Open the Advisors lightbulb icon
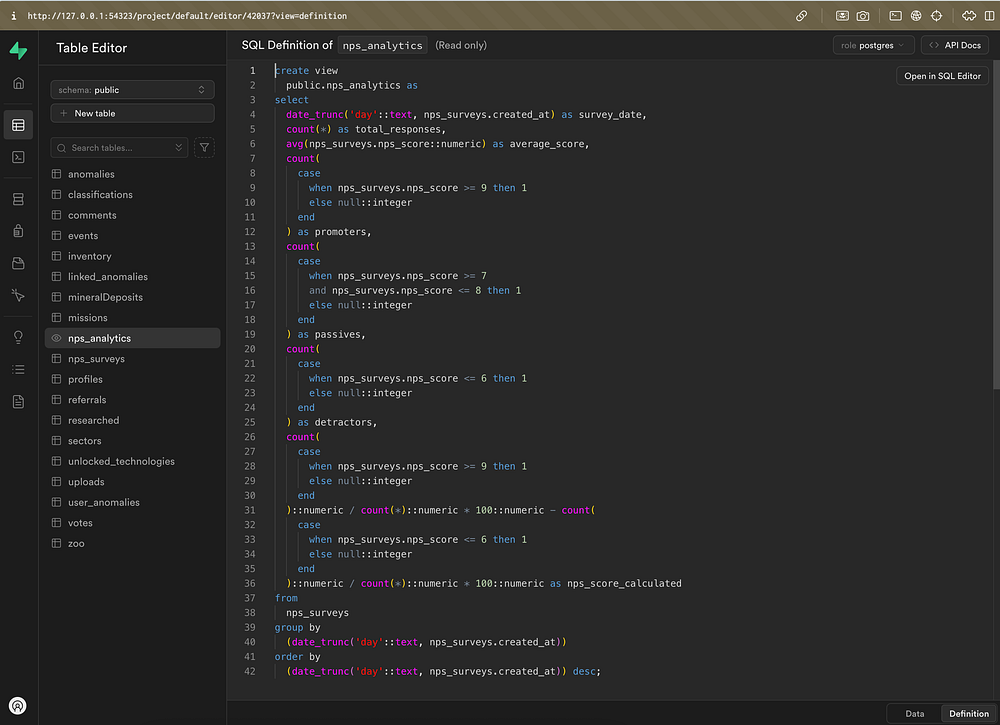 click(18, 337)
